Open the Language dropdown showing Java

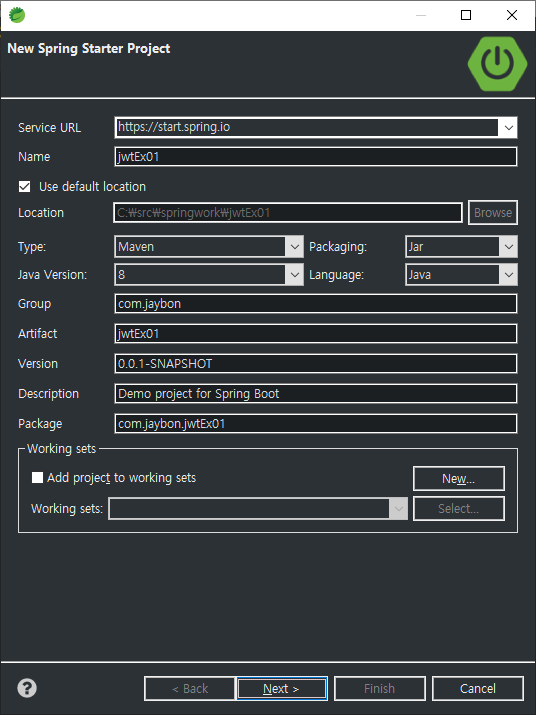[x=509, y=275]
